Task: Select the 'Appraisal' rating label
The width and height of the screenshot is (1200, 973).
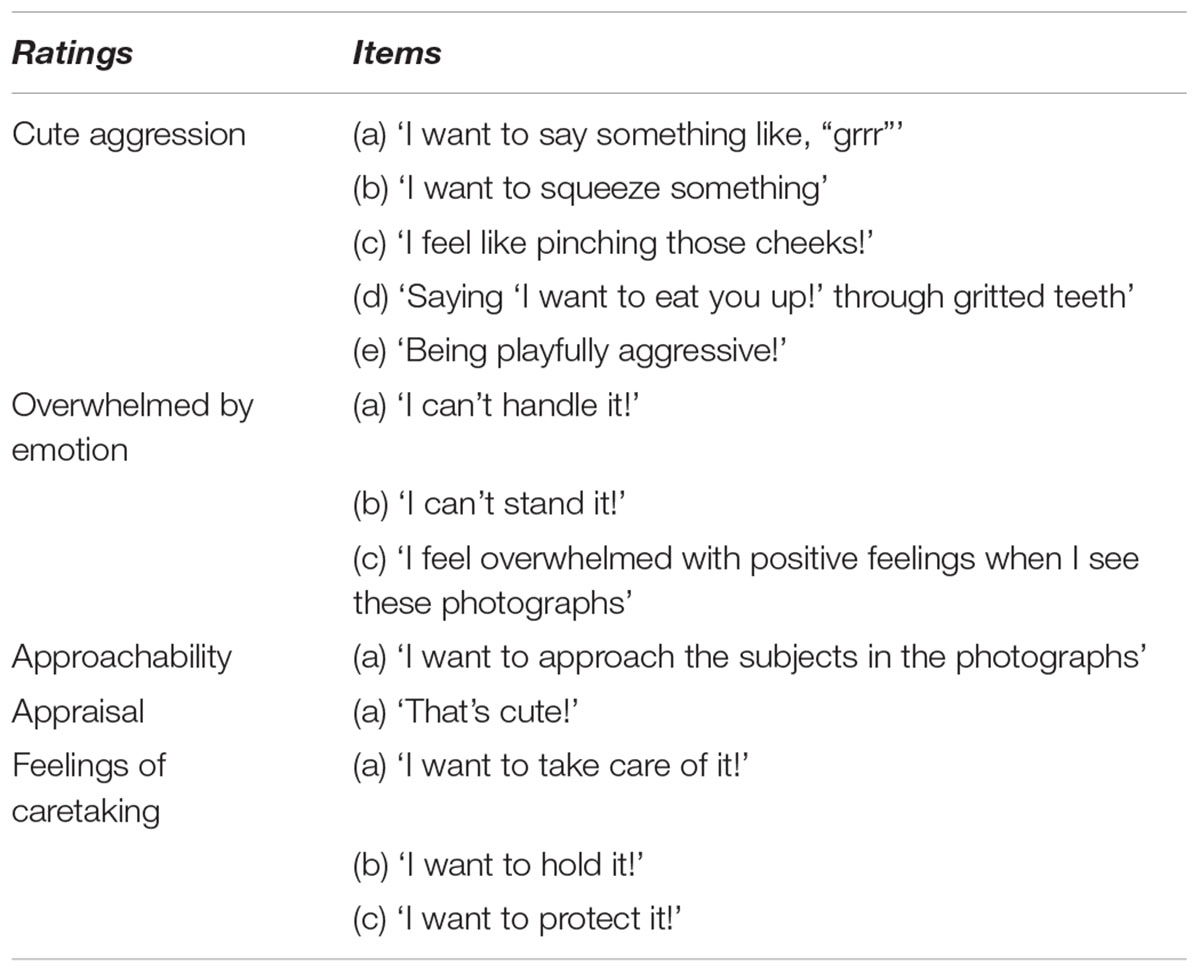Action: [77, 711]
